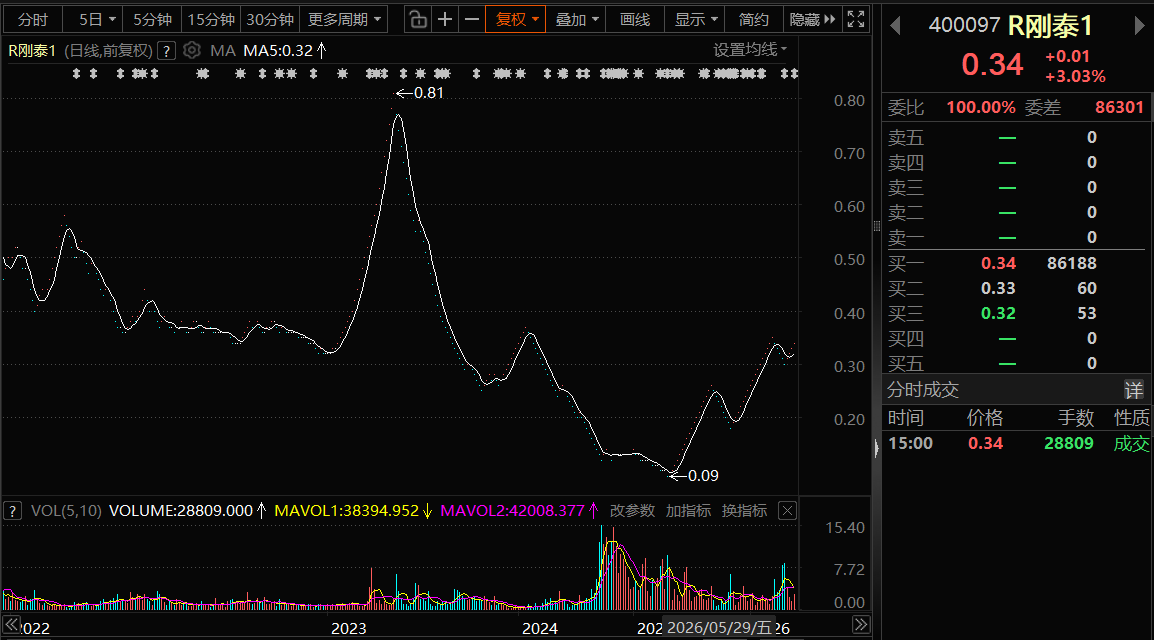Click the 0.09 low price annotation
Image resolution: width=1154 pixels, height=640 pixels.
pos(703,476)
